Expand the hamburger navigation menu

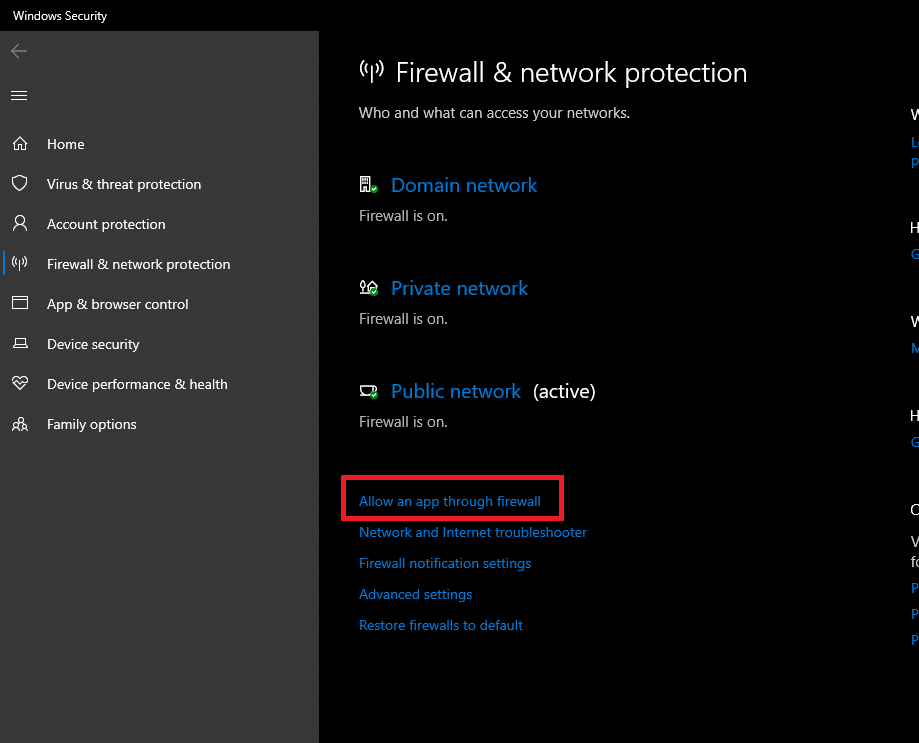point(19,96)
